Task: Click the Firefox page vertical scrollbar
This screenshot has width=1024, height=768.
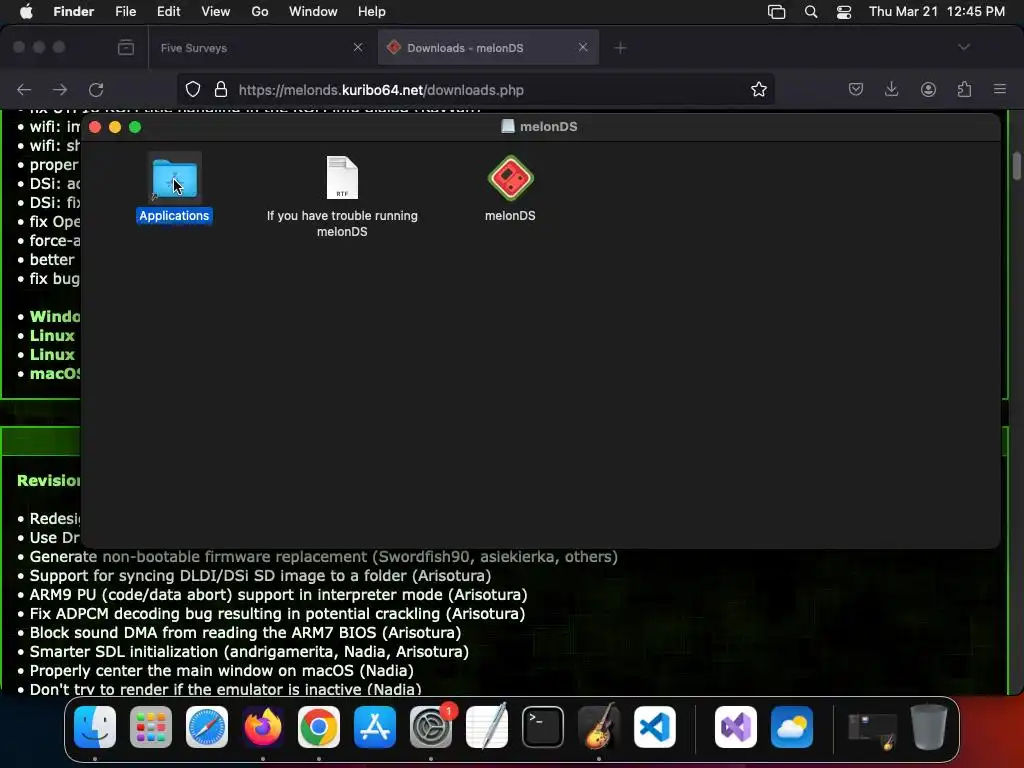Action: (1016, 166)
